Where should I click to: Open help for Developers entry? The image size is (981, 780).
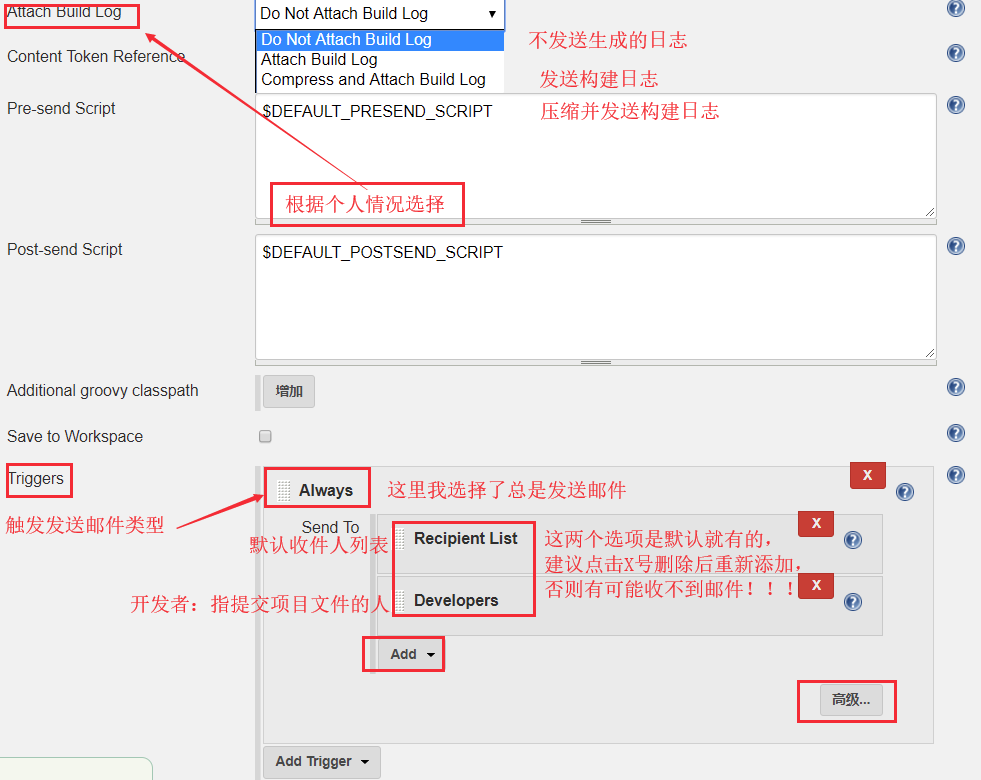click(853, 602)
